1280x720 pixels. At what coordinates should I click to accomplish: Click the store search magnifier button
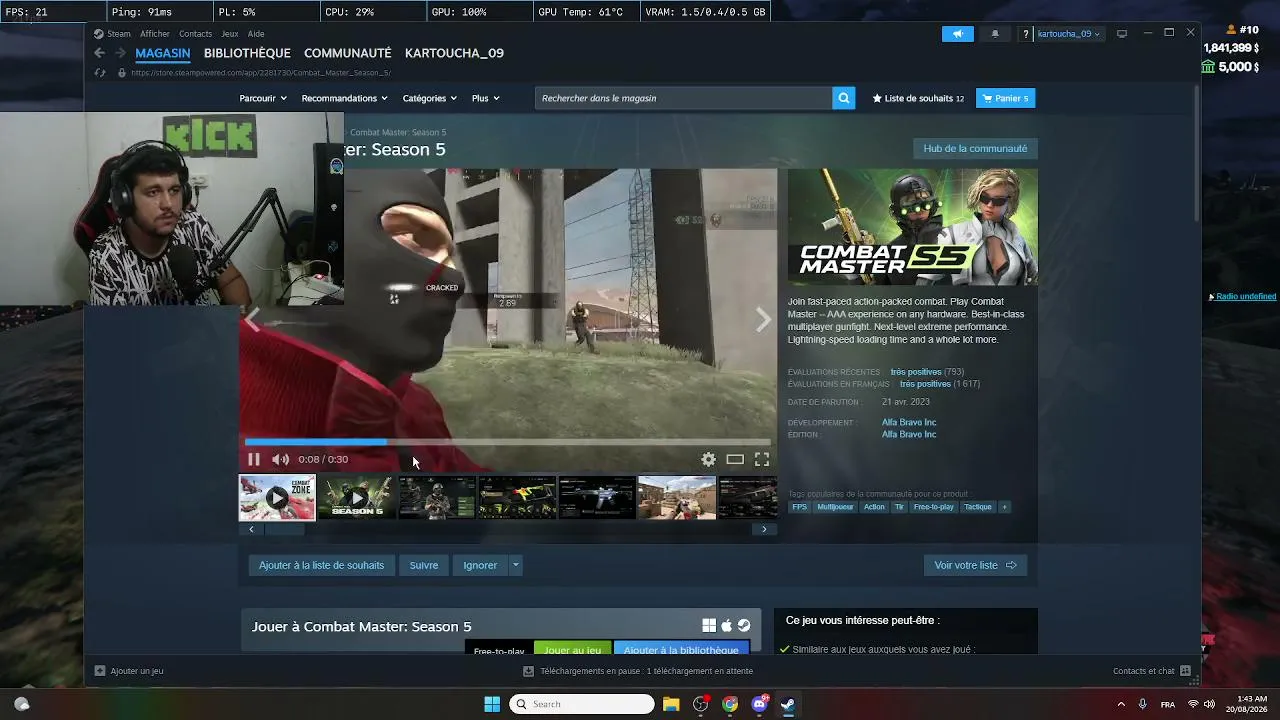(x=844, y=98)
